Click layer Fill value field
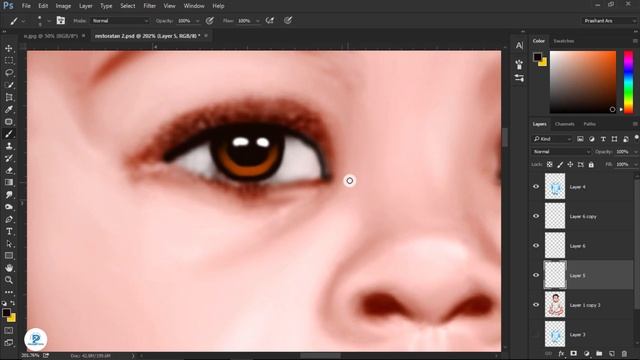 [x=622, y=164]
